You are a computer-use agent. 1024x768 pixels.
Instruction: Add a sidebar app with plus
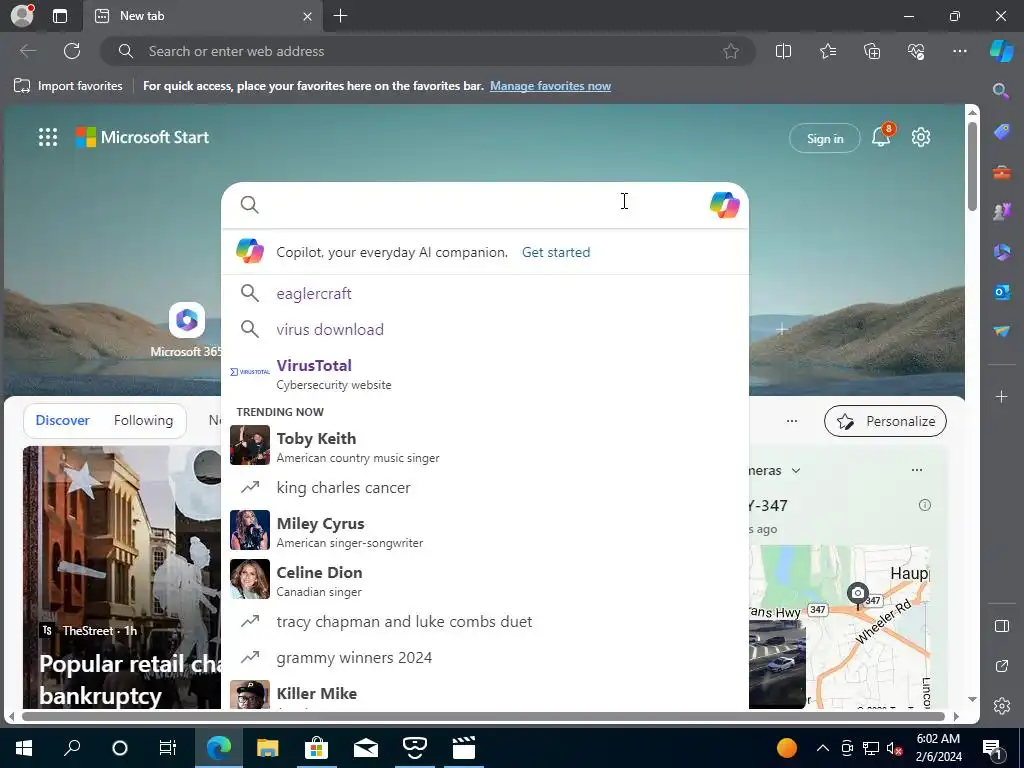(1001, 396)
